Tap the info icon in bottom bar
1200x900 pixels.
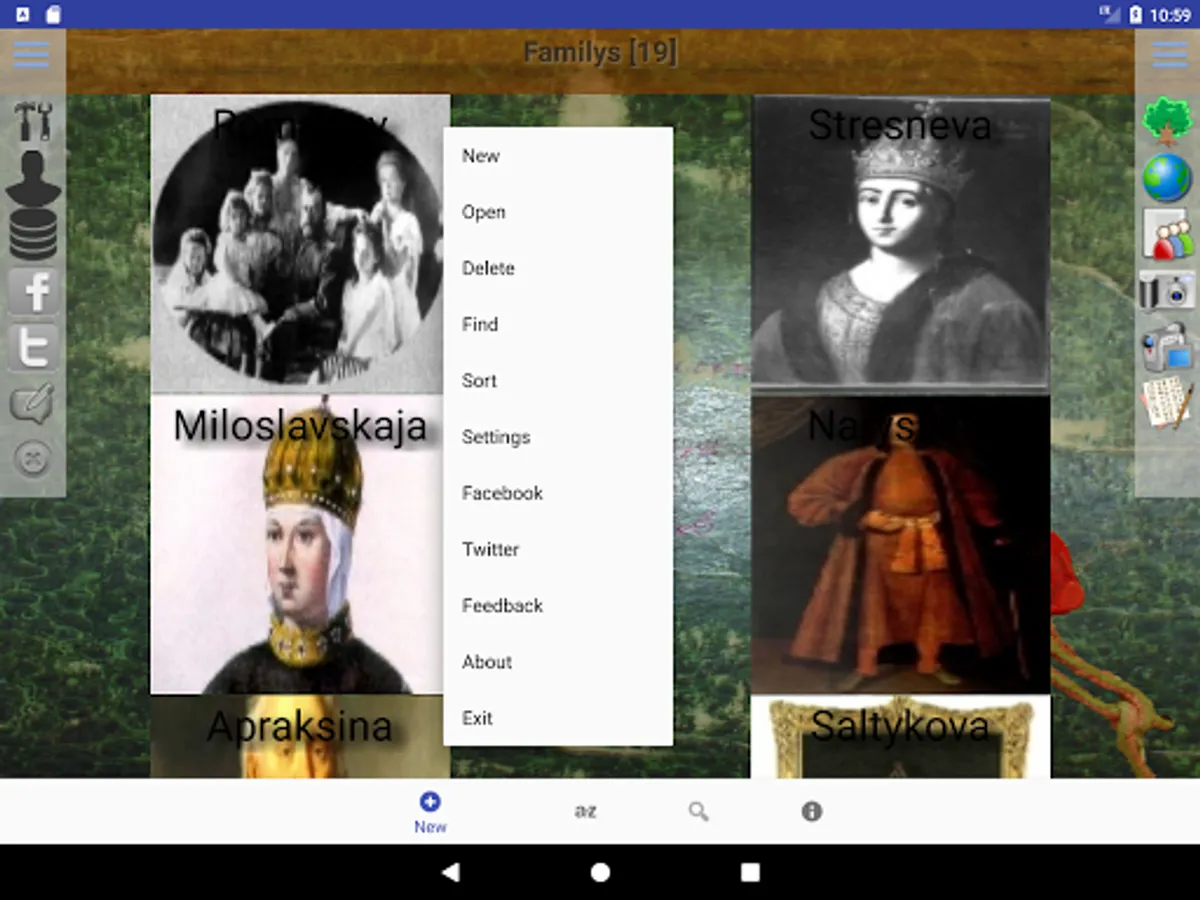click(812, 812)
